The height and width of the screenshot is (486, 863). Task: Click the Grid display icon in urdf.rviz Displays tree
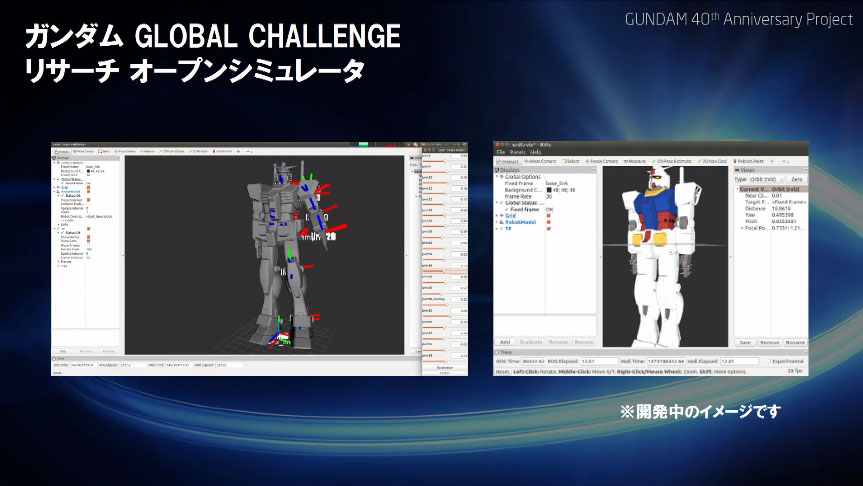click(501, 216)
